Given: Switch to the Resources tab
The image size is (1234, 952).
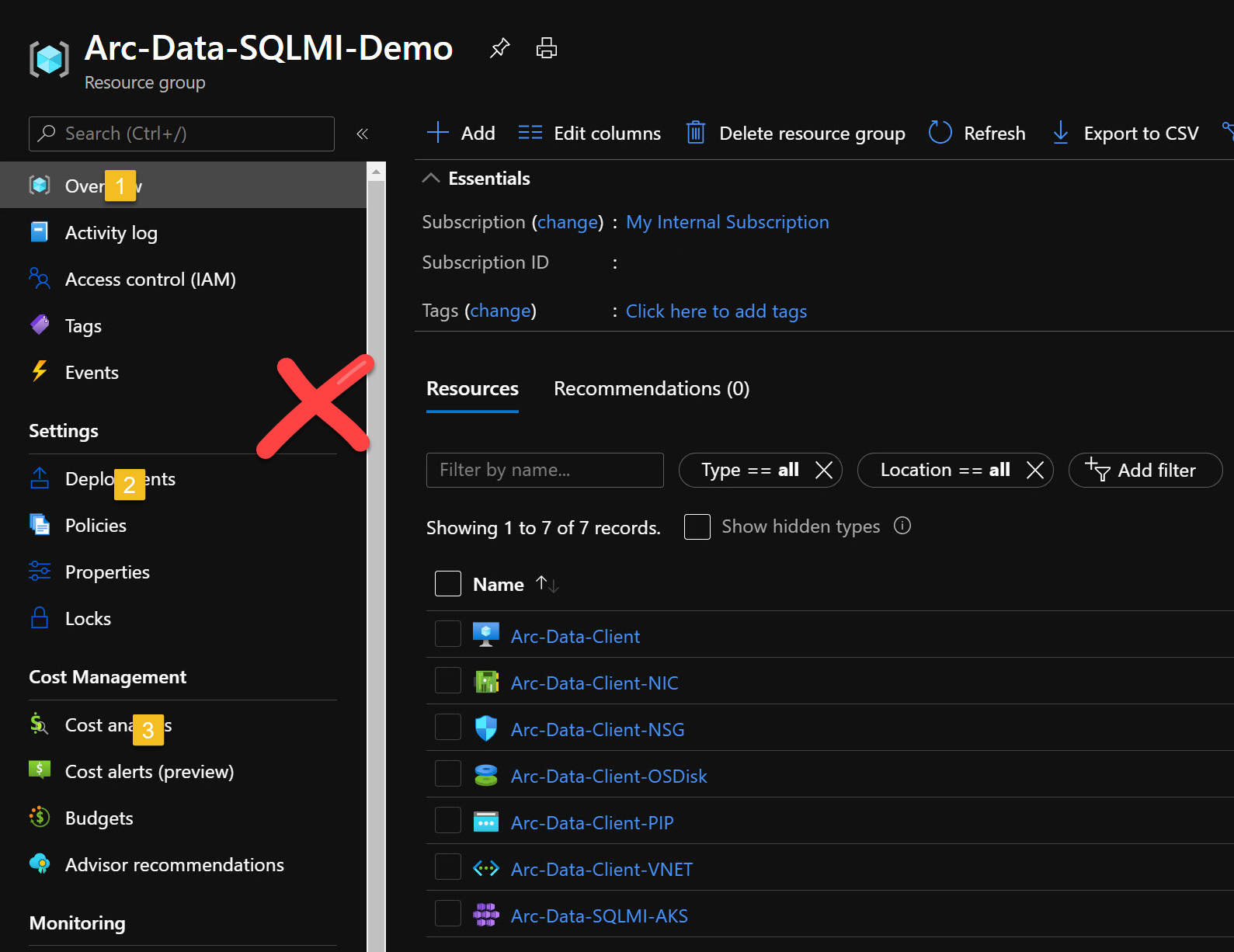Looking at the screenshot, I should tap(472, 388).
